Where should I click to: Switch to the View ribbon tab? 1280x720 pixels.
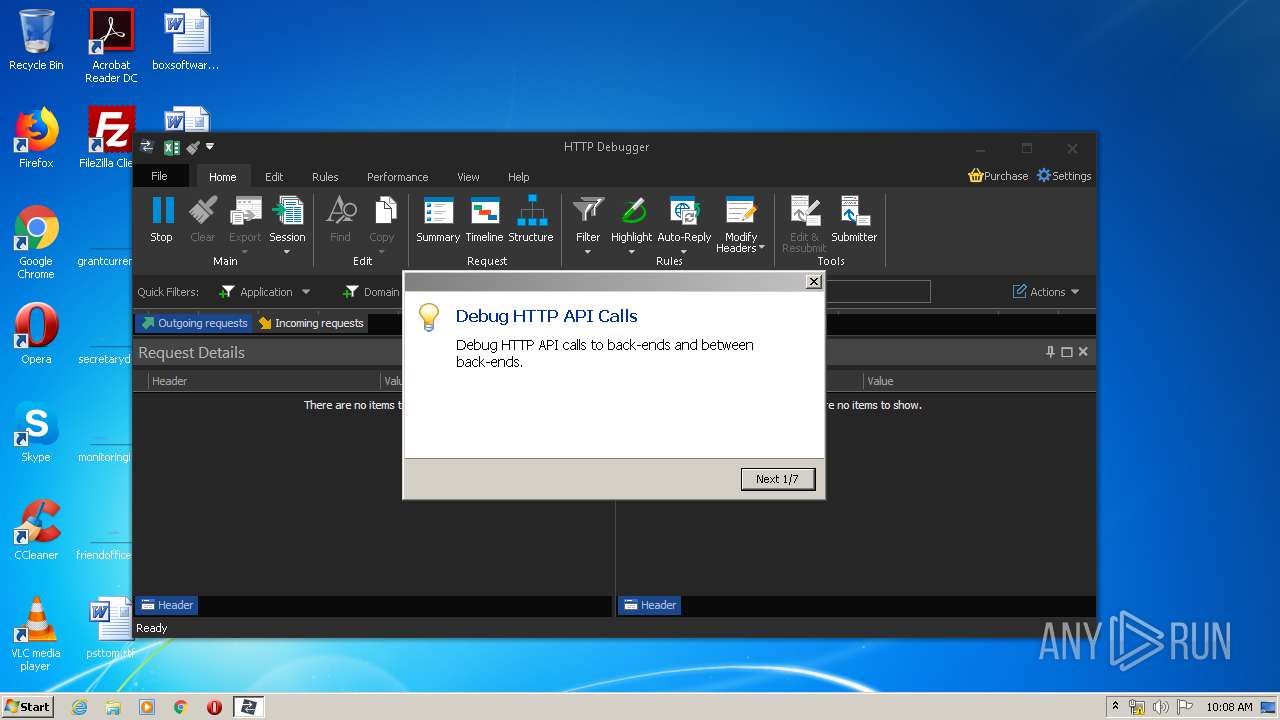(x=468, y=177)
